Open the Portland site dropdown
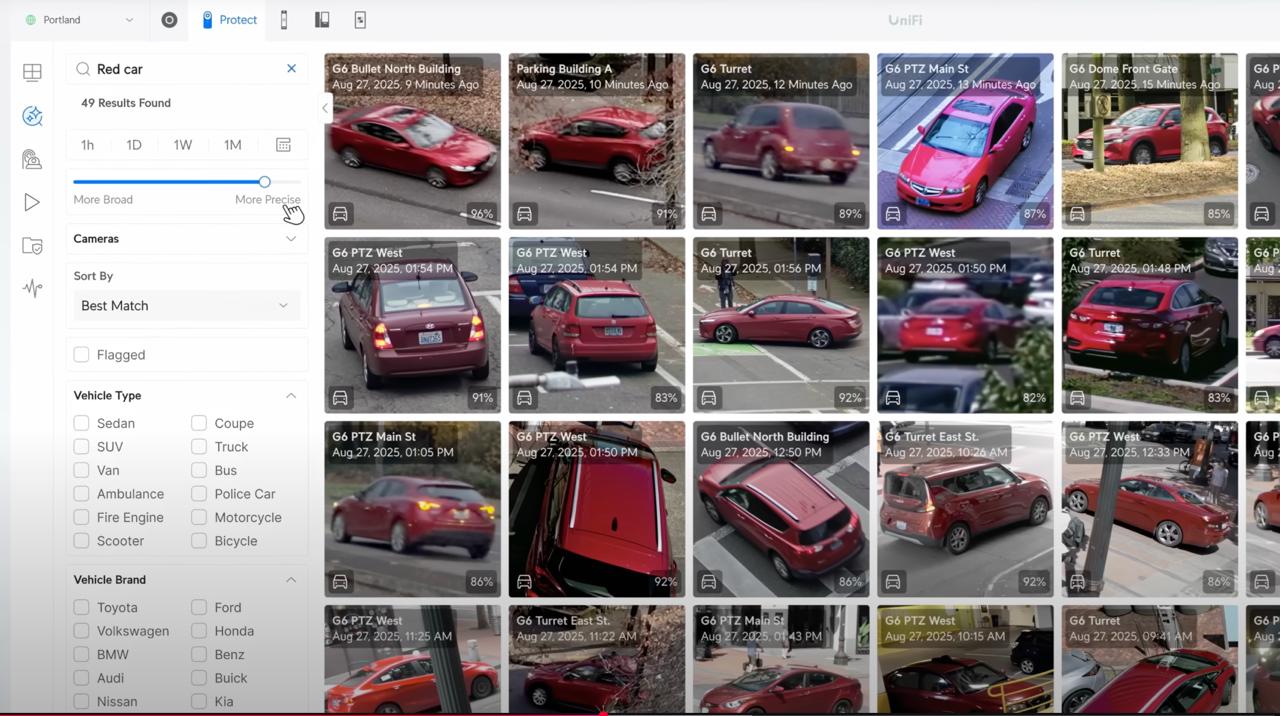Image resolution: width=1280 pixels, height=716 pixels. (x=80, y=20)
